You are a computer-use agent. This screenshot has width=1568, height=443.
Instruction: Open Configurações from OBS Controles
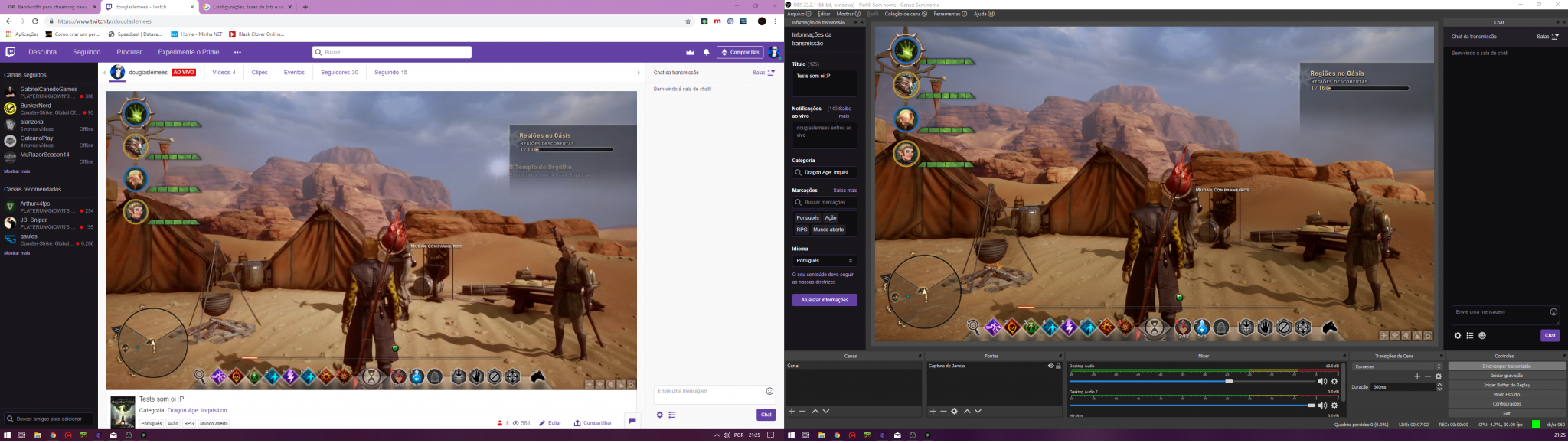point(1507,404)
